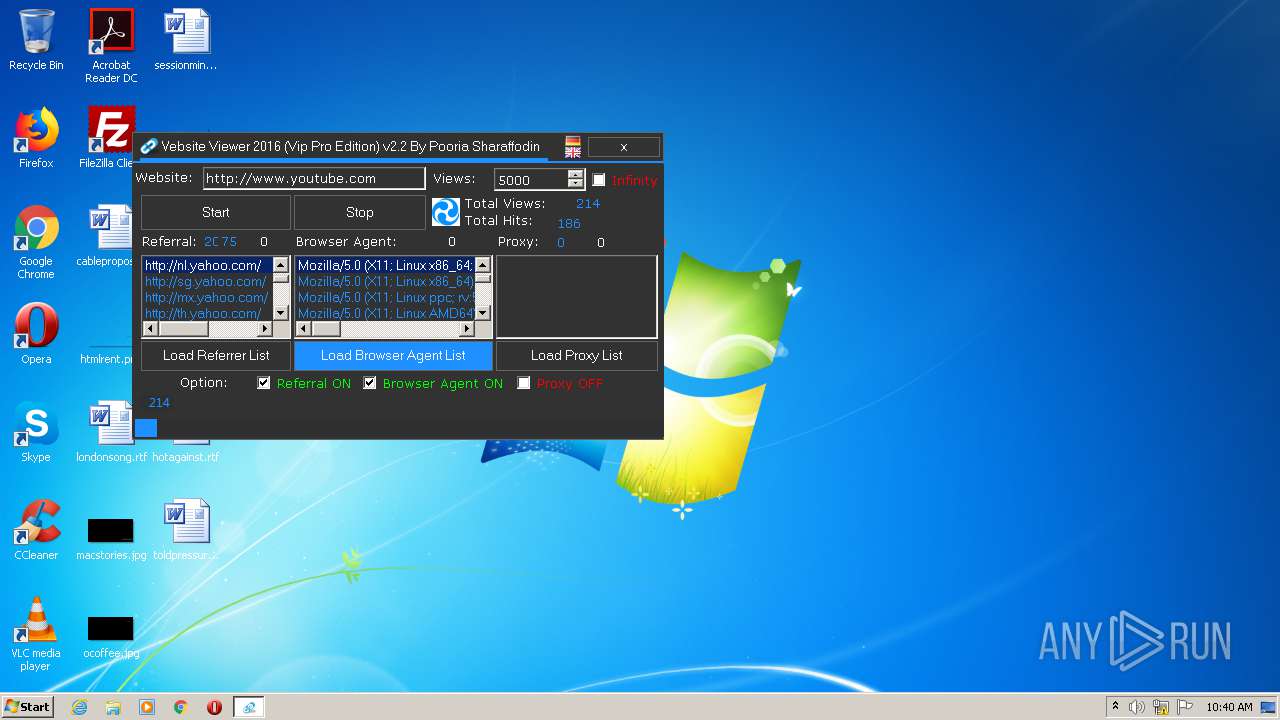Viewport: 1280px width, 720px height.
Task: Click the Action Center flag tray icon
Action: tap(1185, 707)
